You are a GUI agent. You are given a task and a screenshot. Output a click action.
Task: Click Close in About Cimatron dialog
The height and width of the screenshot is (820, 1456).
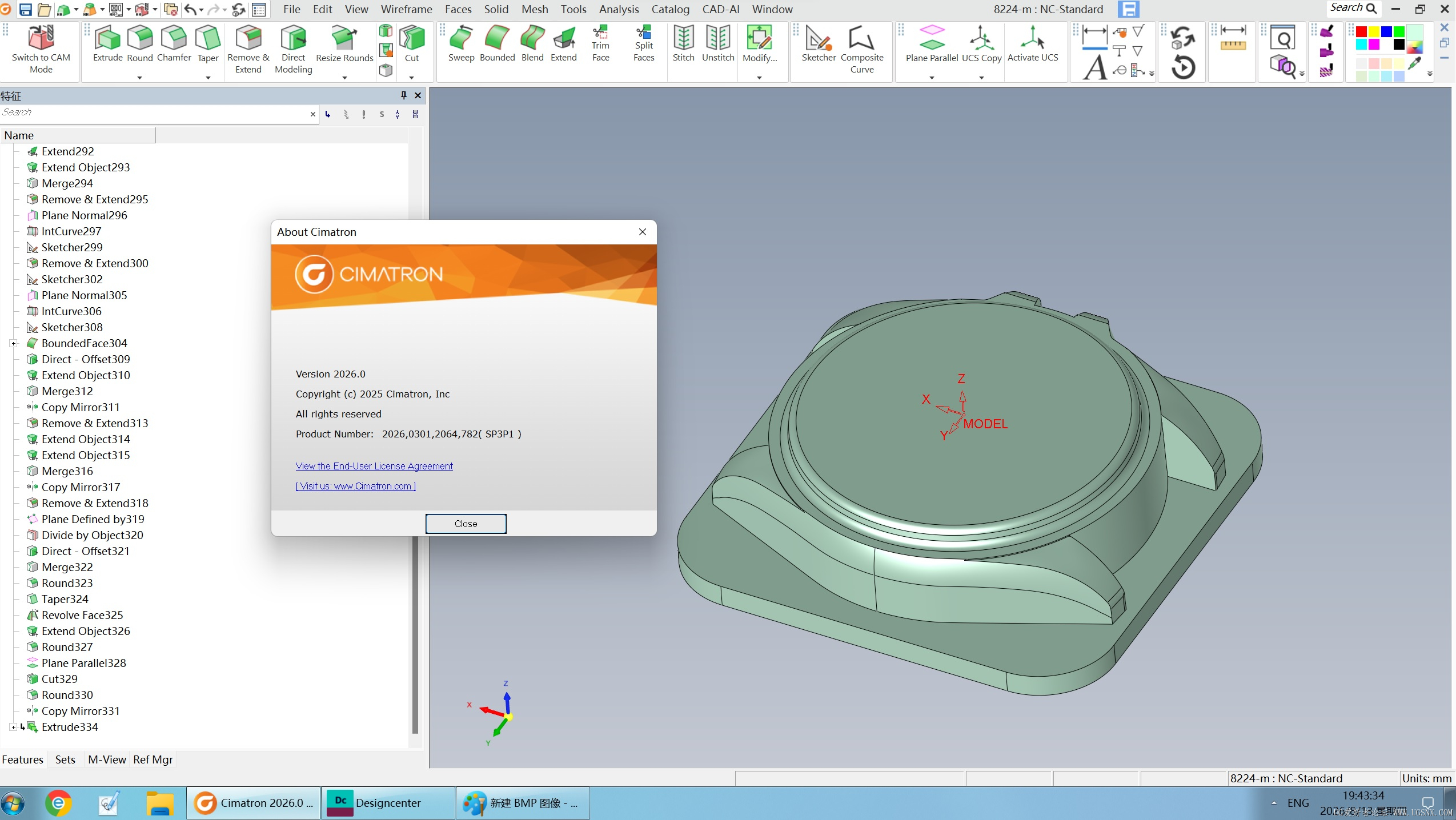(x=466, y=524)
